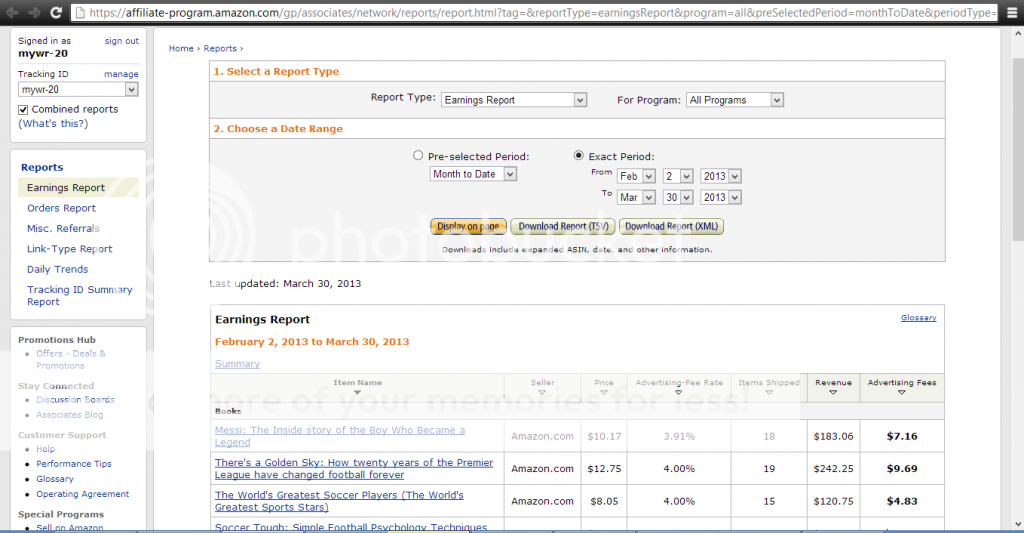Open From year dropdown 2013
Image resolution: width=1024 pixels, height=533 pixels.
coord(721,176)
